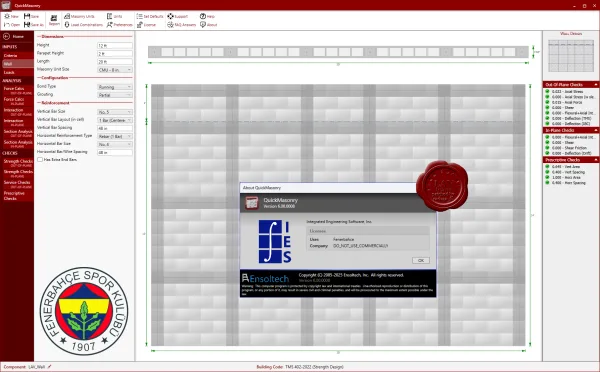Toggle the Has Extra End Bars checkbox
Screen dimensions: 600x372
[x=40, y=160]
